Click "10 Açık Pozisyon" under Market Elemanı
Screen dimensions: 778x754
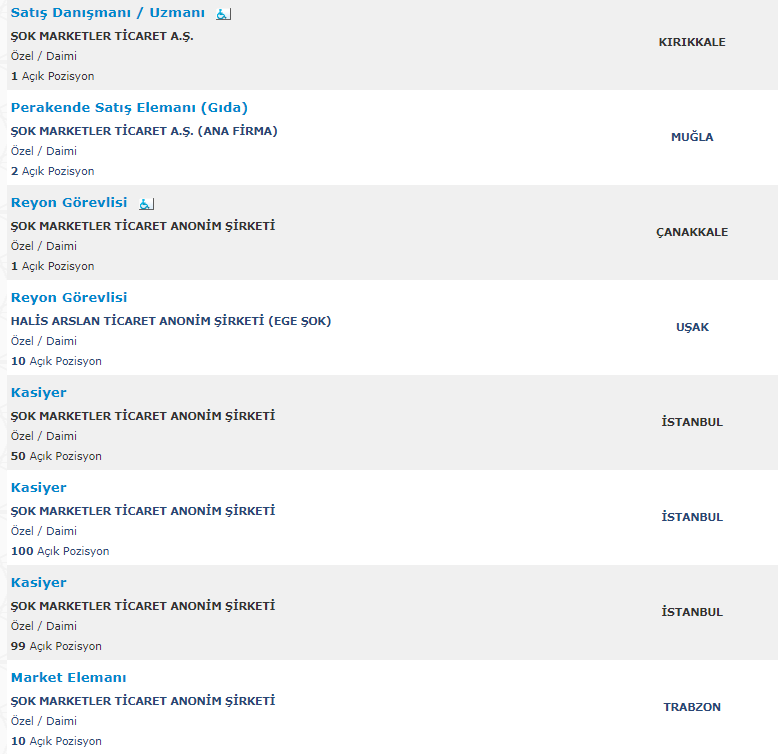[56, 741]
